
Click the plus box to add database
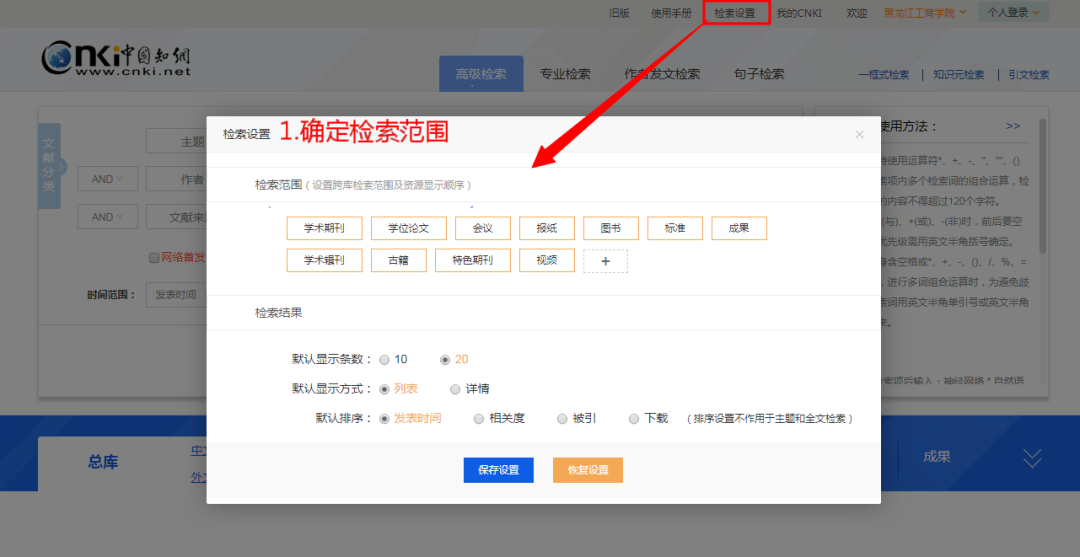coord(605,261)
